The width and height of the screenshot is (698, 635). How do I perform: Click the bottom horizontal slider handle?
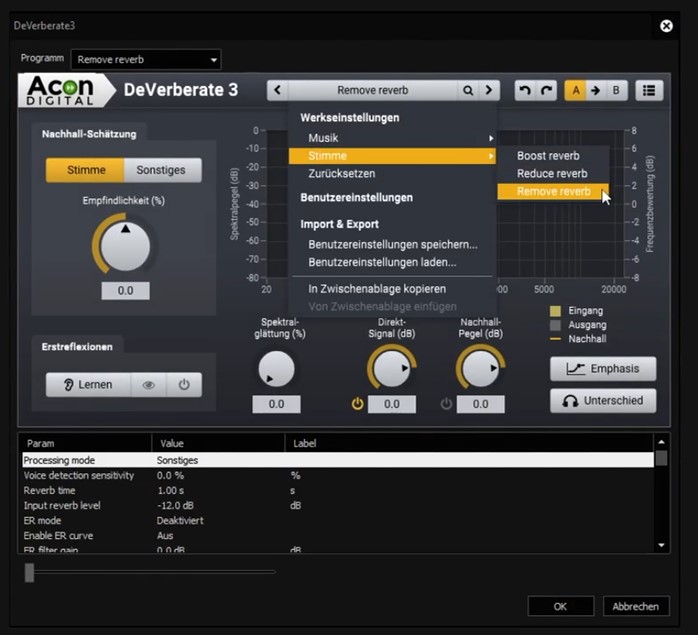[x=29, y=573]
